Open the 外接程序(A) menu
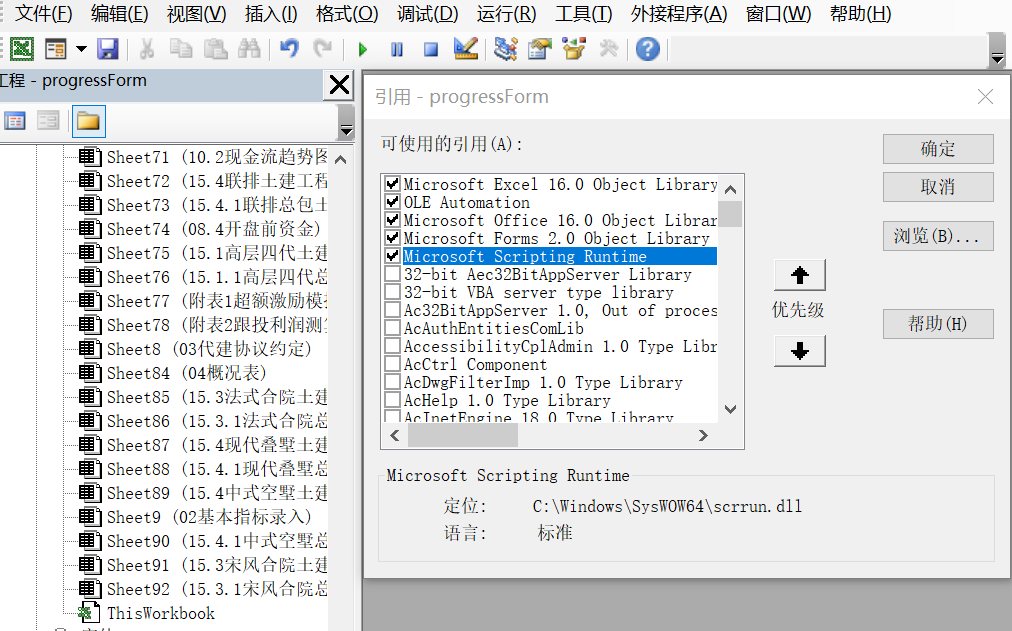Viewport: 1012px width, 631px height. (679, 14)
